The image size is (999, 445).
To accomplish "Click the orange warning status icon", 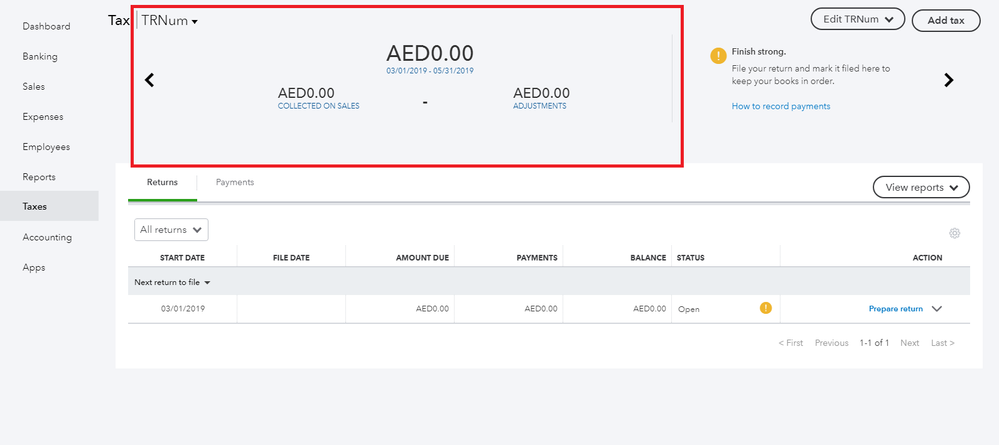I will coord(765,308).
